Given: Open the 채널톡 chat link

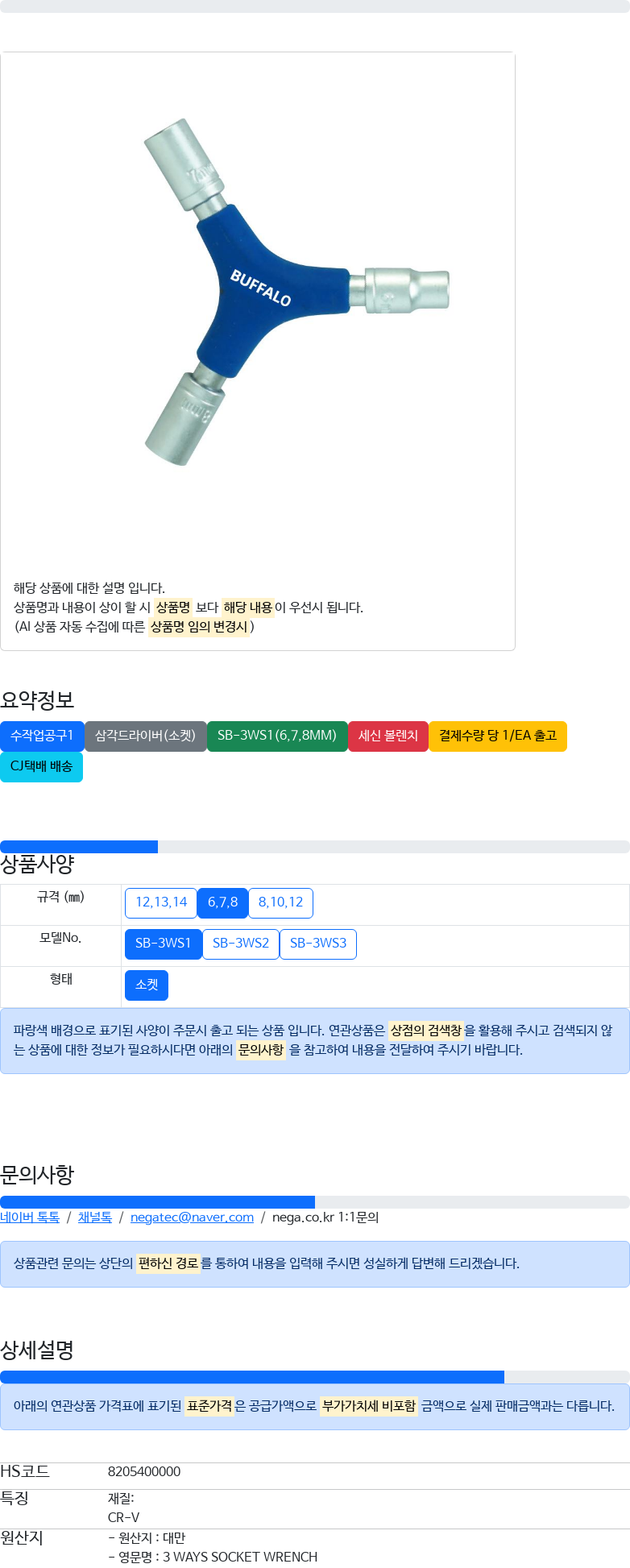Looking at the screenshot, I should coord(94,1217).
